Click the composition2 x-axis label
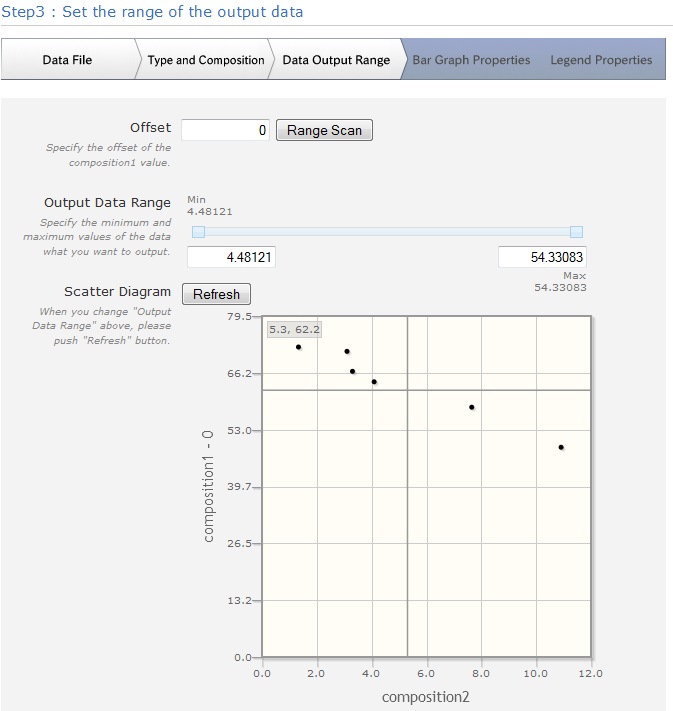Viewport: 673px width, 711px height. [426, 697]
